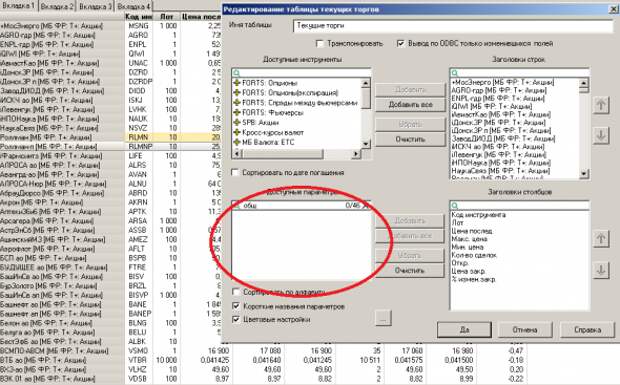620x385 pixels.
Task: Expand FORTS: Опционы(экспирация) tree node
Action: click(237, 93)
